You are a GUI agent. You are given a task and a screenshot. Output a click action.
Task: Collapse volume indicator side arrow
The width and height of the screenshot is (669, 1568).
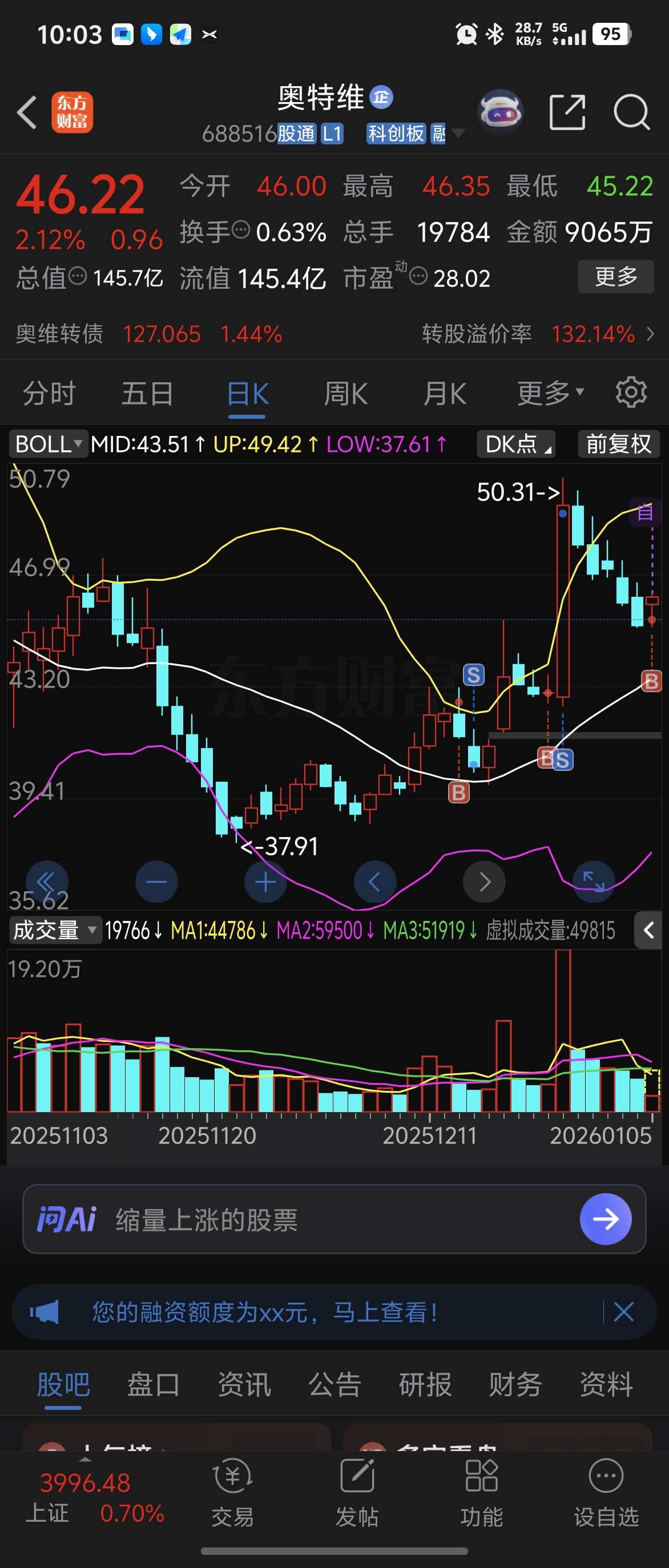[648, 930]
